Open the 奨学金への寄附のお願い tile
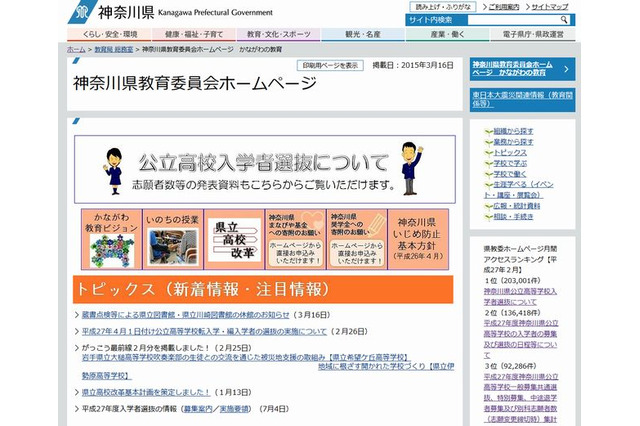The width and height of the screenshot is (640, 426). pyautogui.click(x=357, y=239)
